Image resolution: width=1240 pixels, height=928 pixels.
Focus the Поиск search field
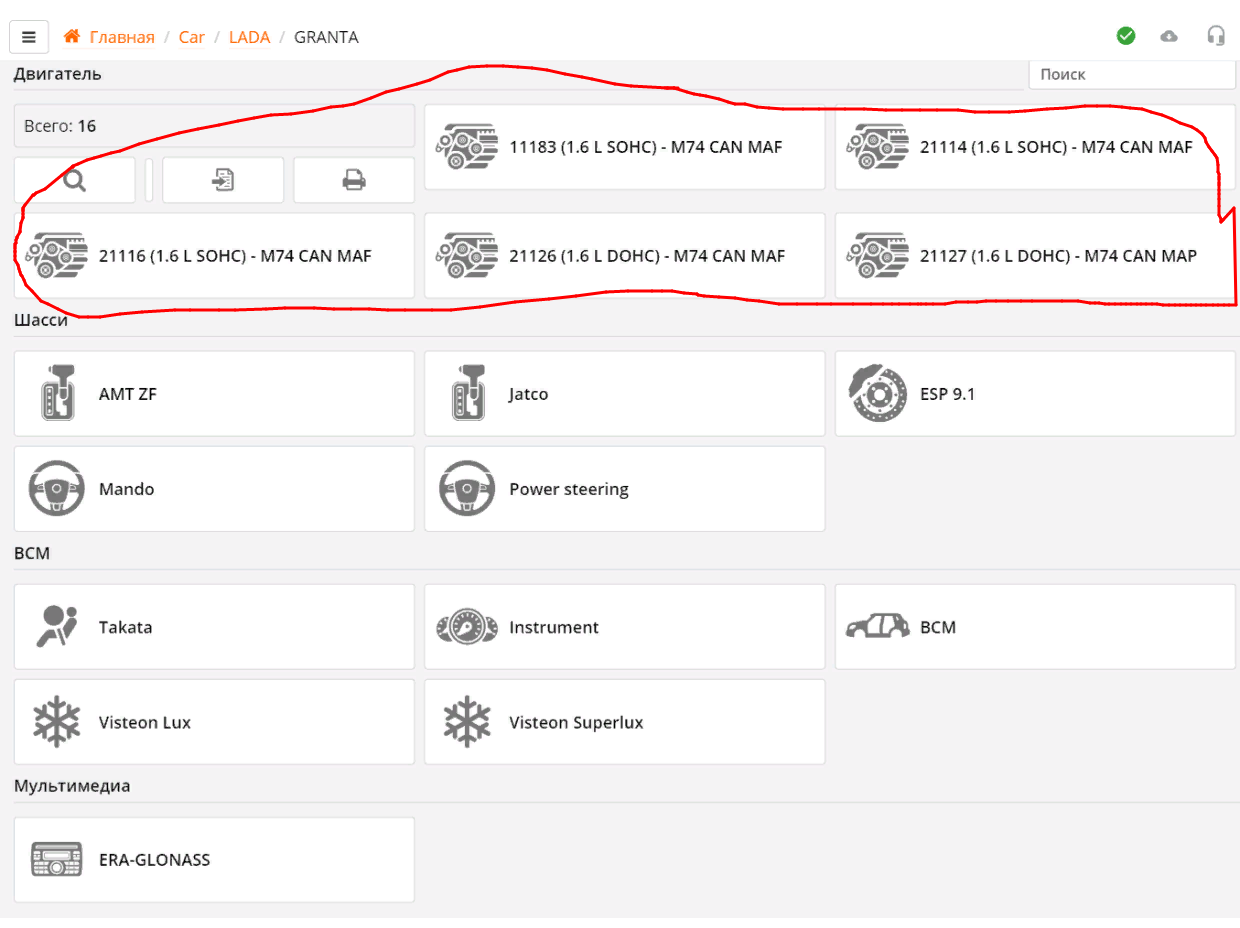coord(1132,74)
